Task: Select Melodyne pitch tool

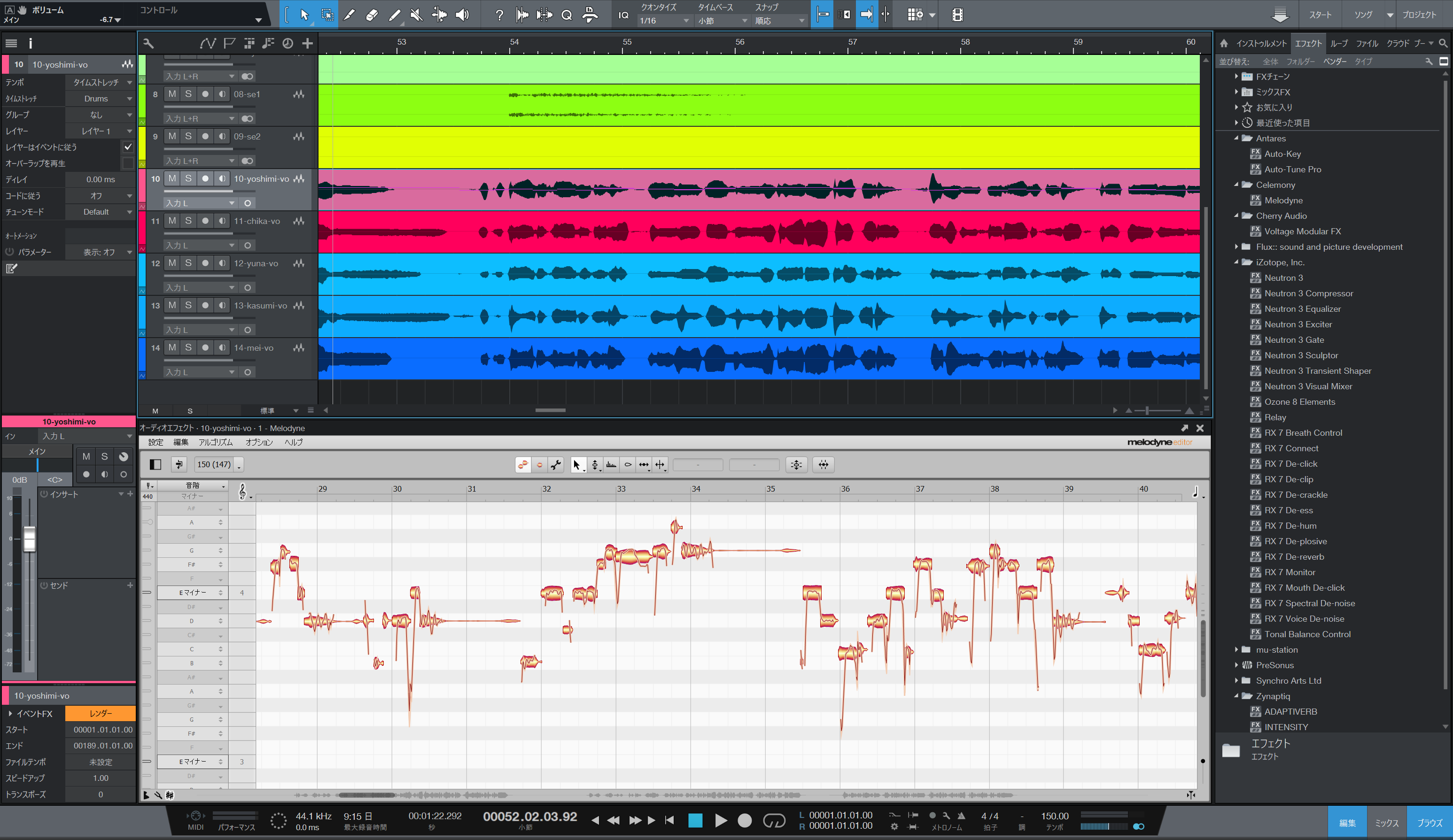Action: coord(595,464)
